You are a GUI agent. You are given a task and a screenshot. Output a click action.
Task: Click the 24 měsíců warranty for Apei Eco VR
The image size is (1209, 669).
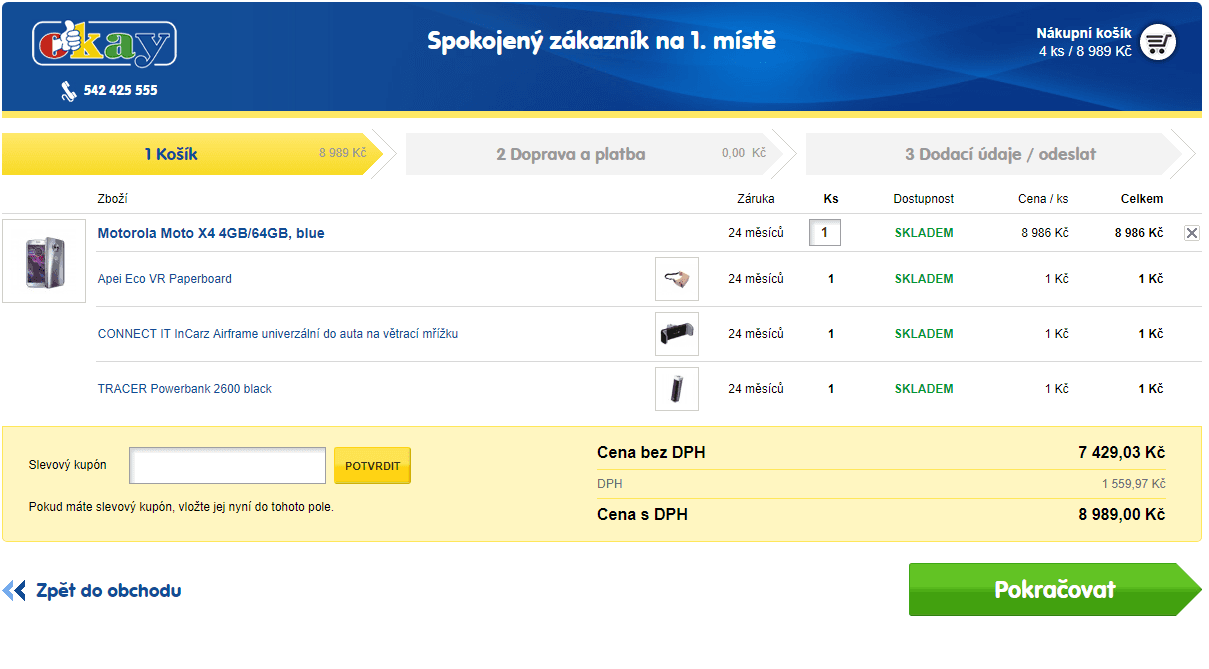click(756, 279)
